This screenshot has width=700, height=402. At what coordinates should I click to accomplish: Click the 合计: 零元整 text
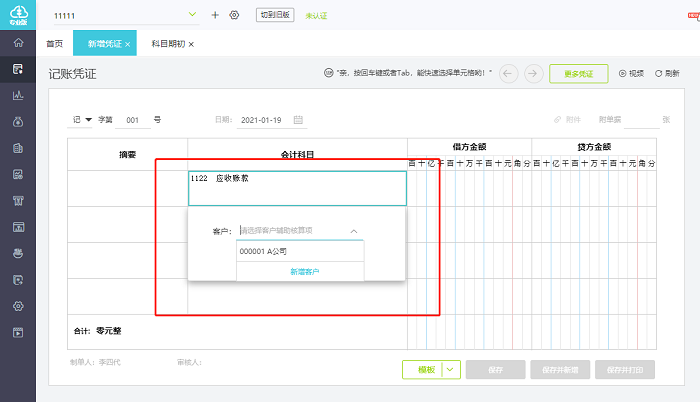click(x=97, y=331)
